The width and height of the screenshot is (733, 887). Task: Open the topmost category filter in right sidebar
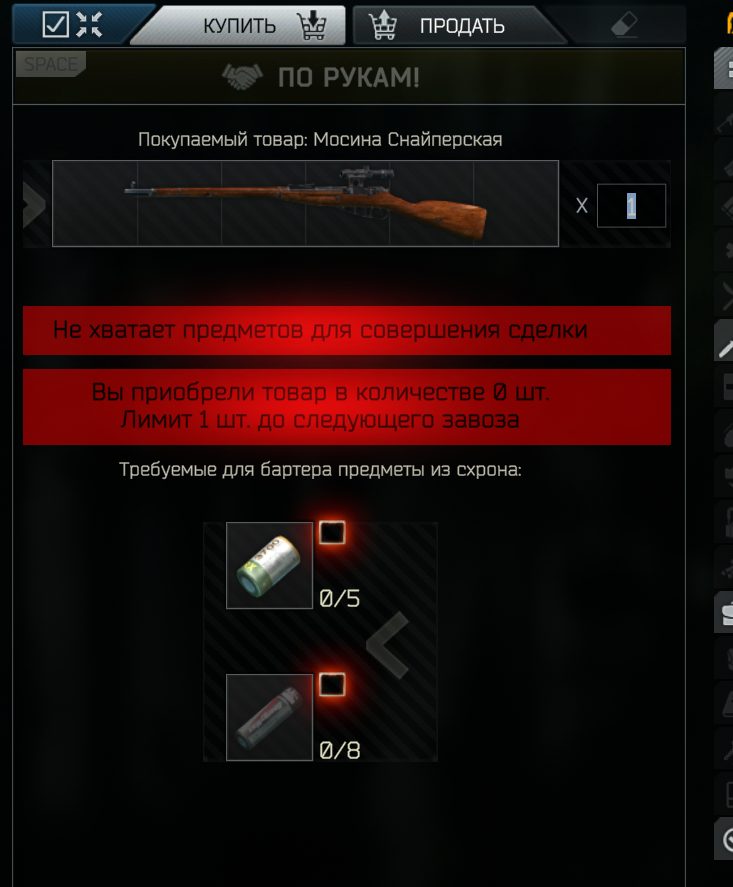[x=724, y=68]
